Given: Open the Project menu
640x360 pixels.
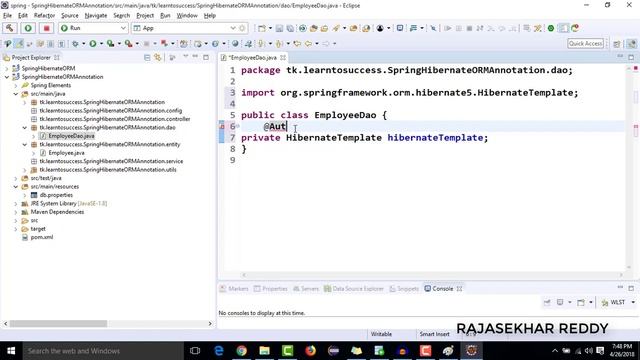Looking at the screenshot, I should pyautogui.click(x=145, y=16).
